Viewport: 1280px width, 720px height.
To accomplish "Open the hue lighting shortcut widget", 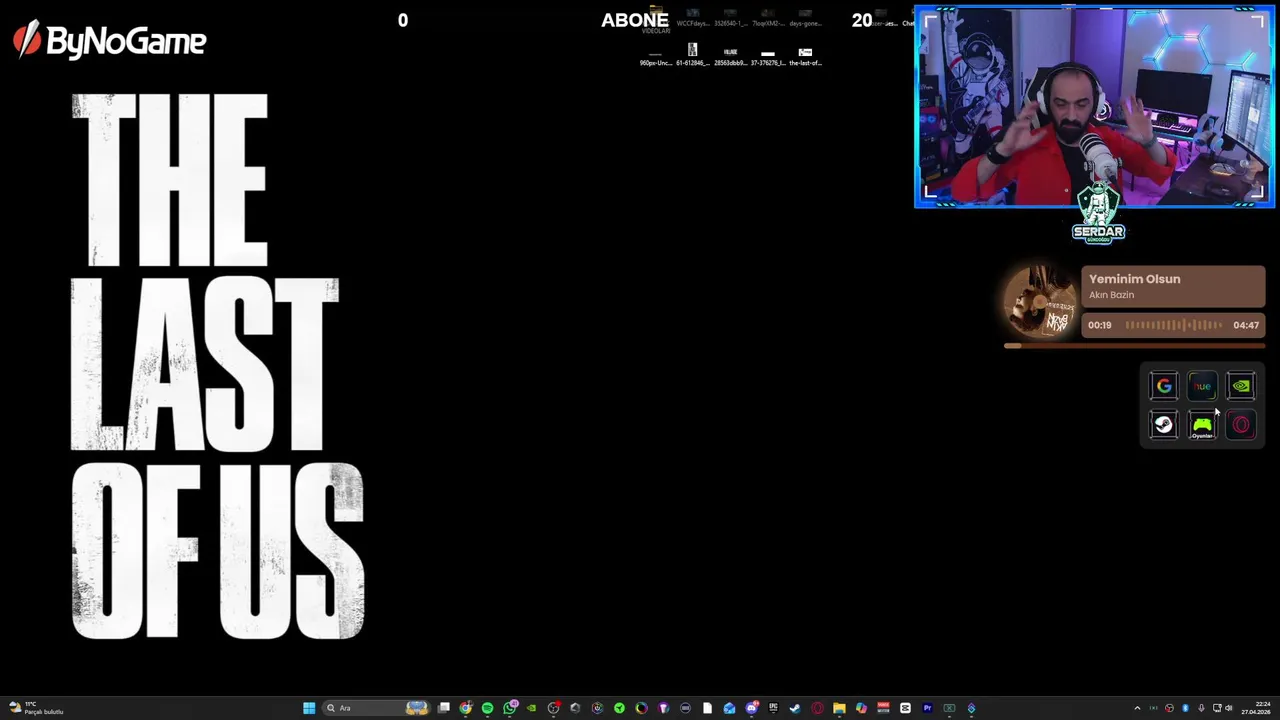I will tap(1202, 386).
